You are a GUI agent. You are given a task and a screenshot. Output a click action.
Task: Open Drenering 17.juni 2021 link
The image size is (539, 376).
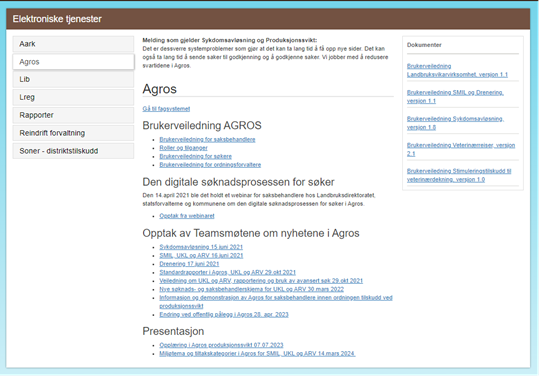[189, 264]
